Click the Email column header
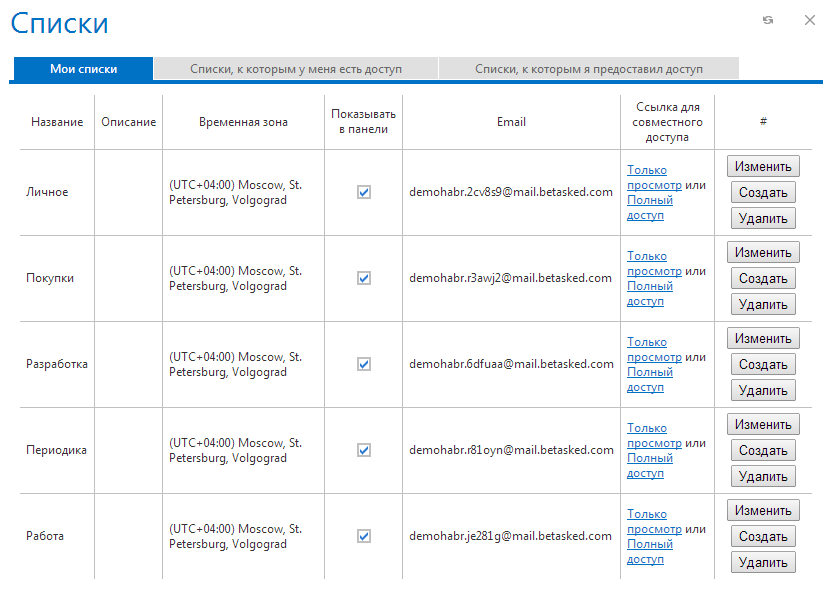The image size is (832, 589). tap(511, 122)
